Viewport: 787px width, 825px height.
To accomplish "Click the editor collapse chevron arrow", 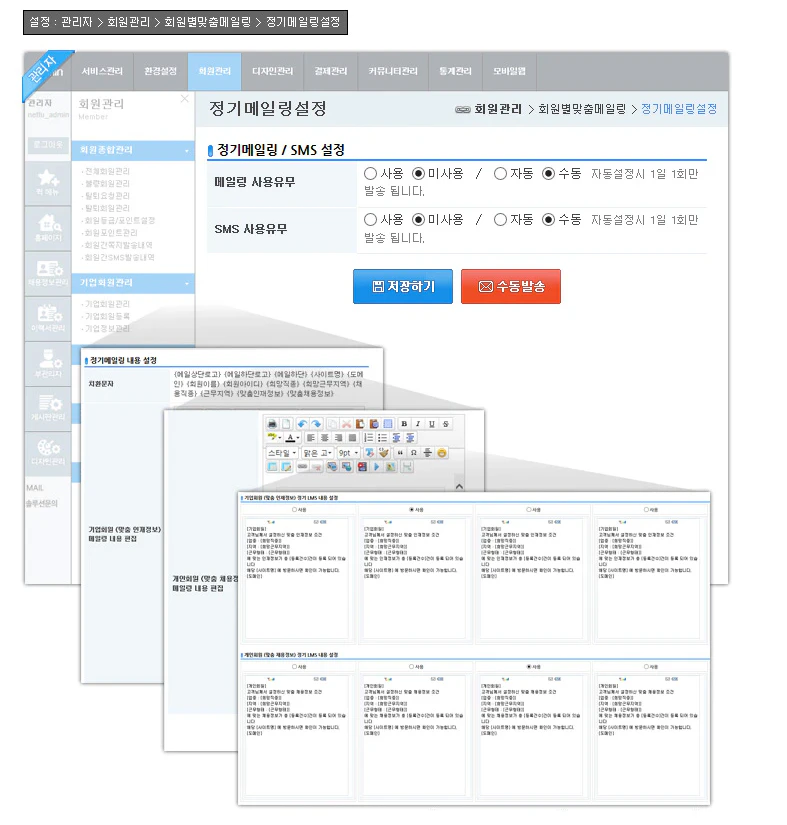I will (x=459, y=486).
